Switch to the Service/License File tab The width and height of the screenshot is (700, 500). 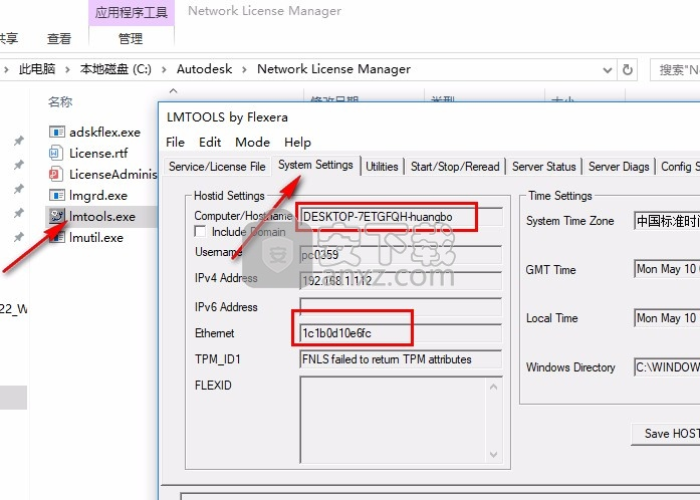pos(217,167)
